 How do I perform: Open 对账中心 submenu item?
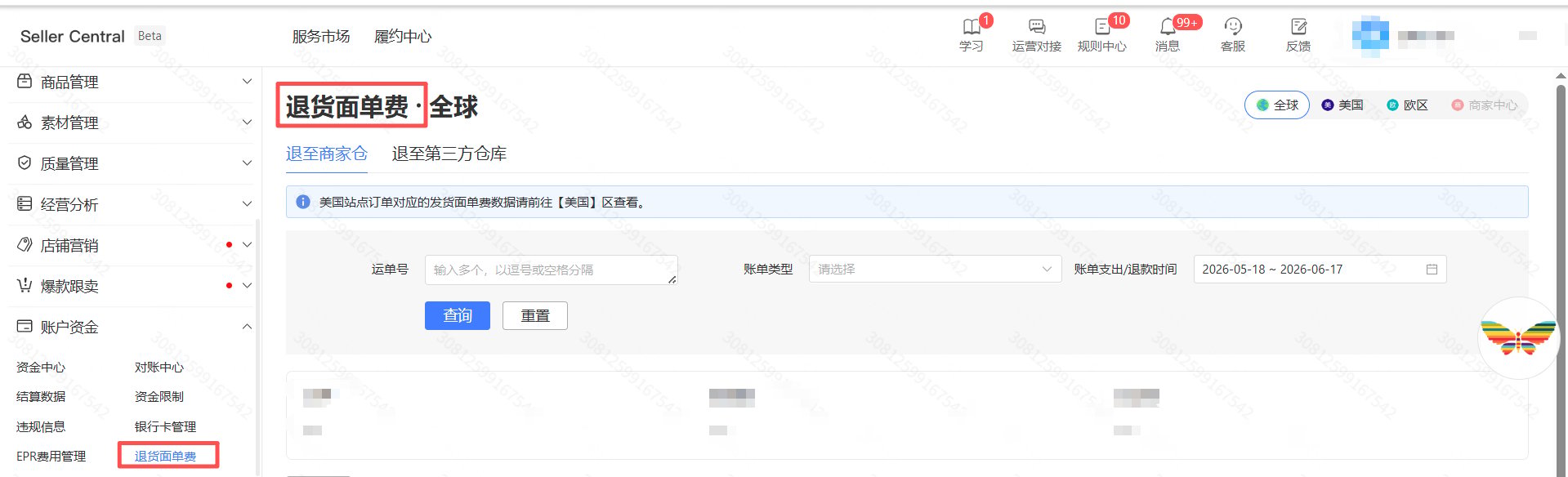click(159, 368)
